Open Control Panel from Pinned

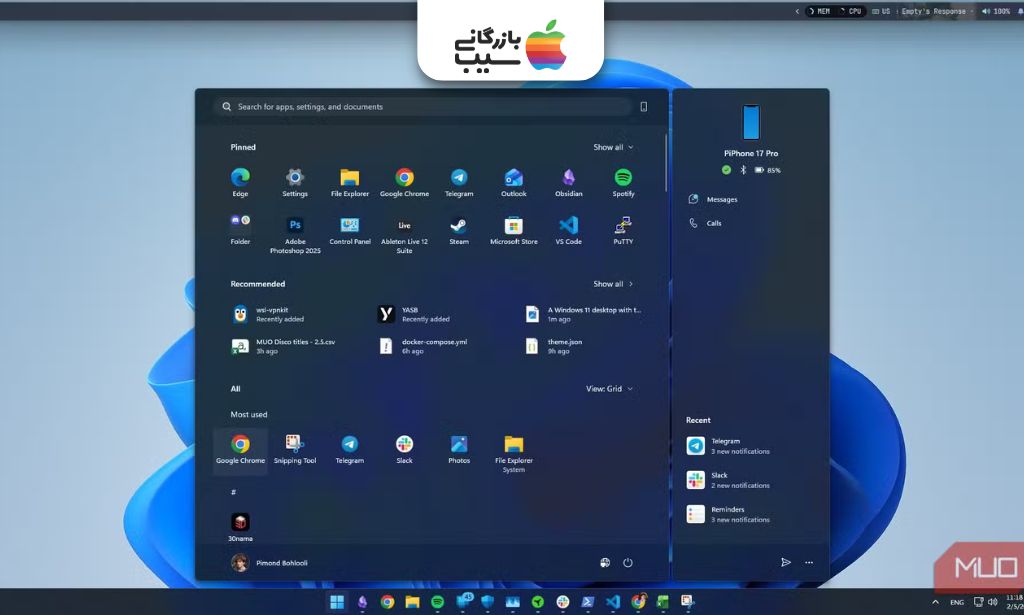(350, 230)
